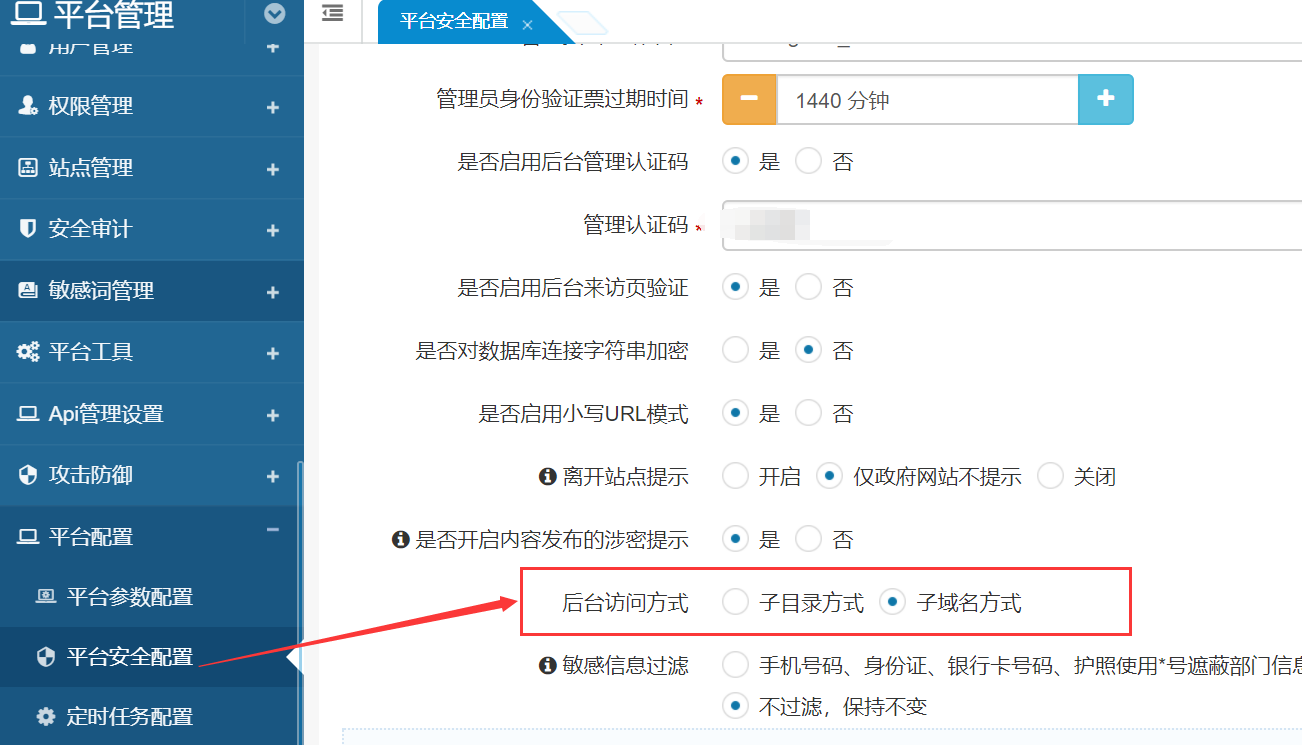Click the info icon beside 敏感信息过滤
The height and width of the screenshot is (745, 1302).
coord(547,665)
